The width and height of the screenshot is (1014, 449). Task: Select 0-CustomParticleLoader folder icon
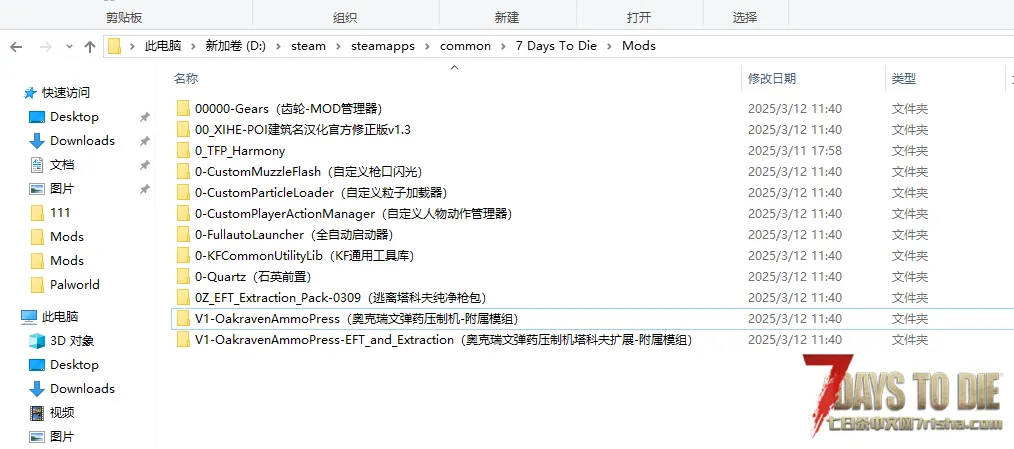182,193
